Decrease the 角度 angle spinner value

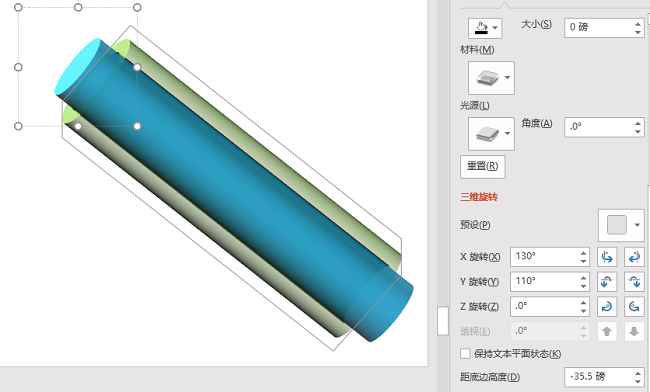pos(638,131)
